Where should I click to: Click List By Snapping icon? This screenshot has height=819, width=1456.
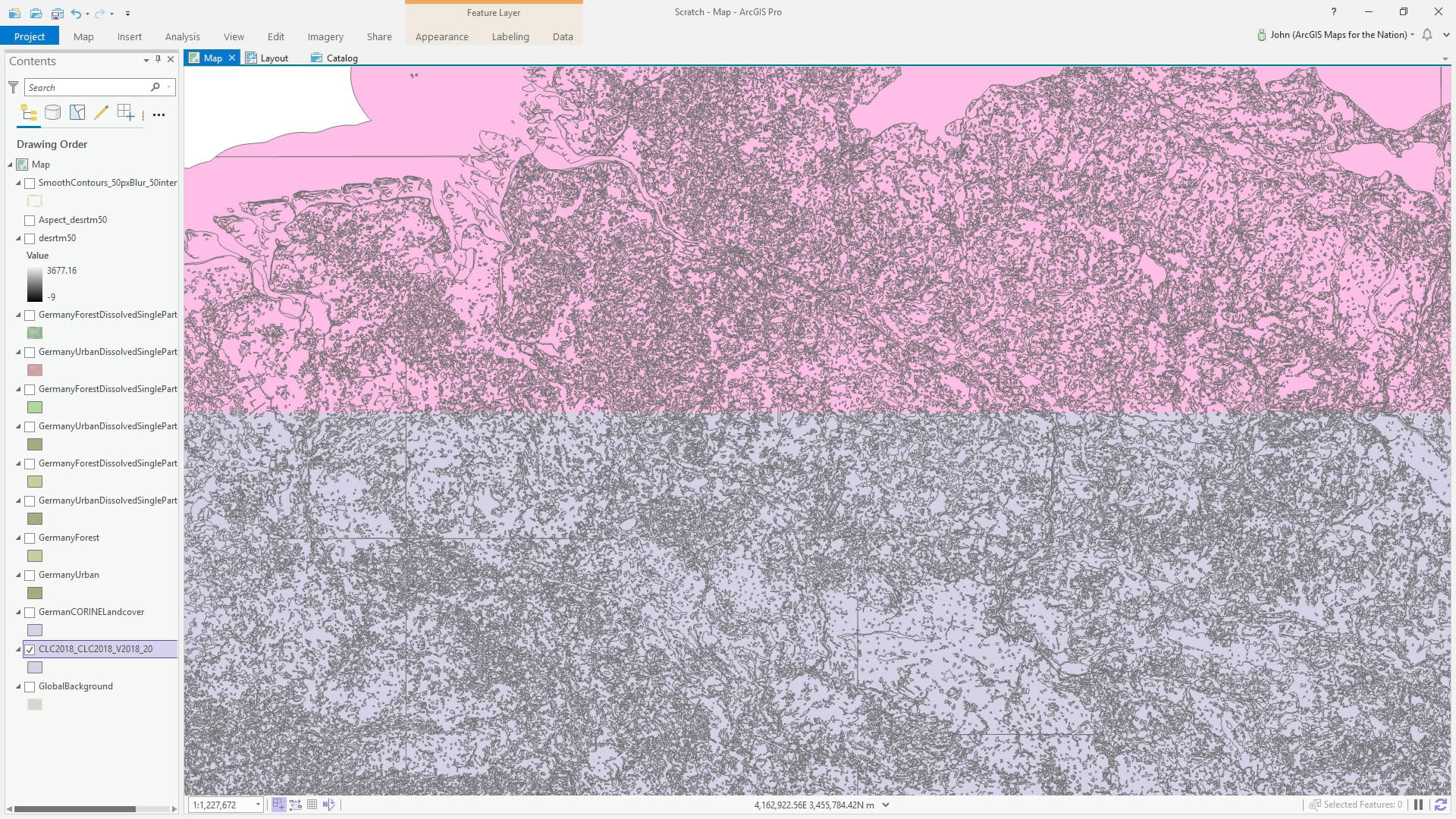(x=126, y=114)
